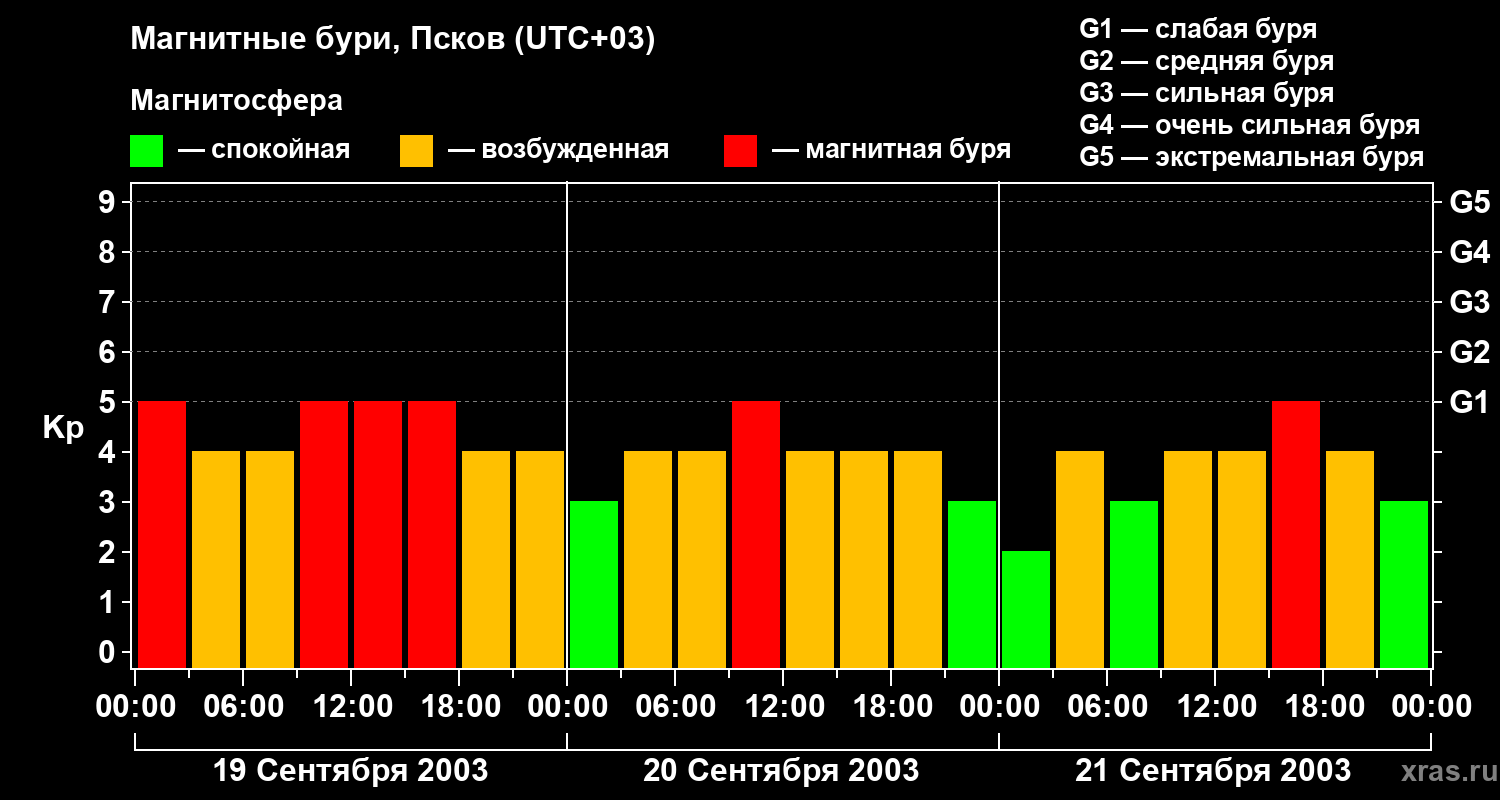Click the G5 label on the right axis
The width and height of the screenshot is (1500, 800).
click(1469, 203)
